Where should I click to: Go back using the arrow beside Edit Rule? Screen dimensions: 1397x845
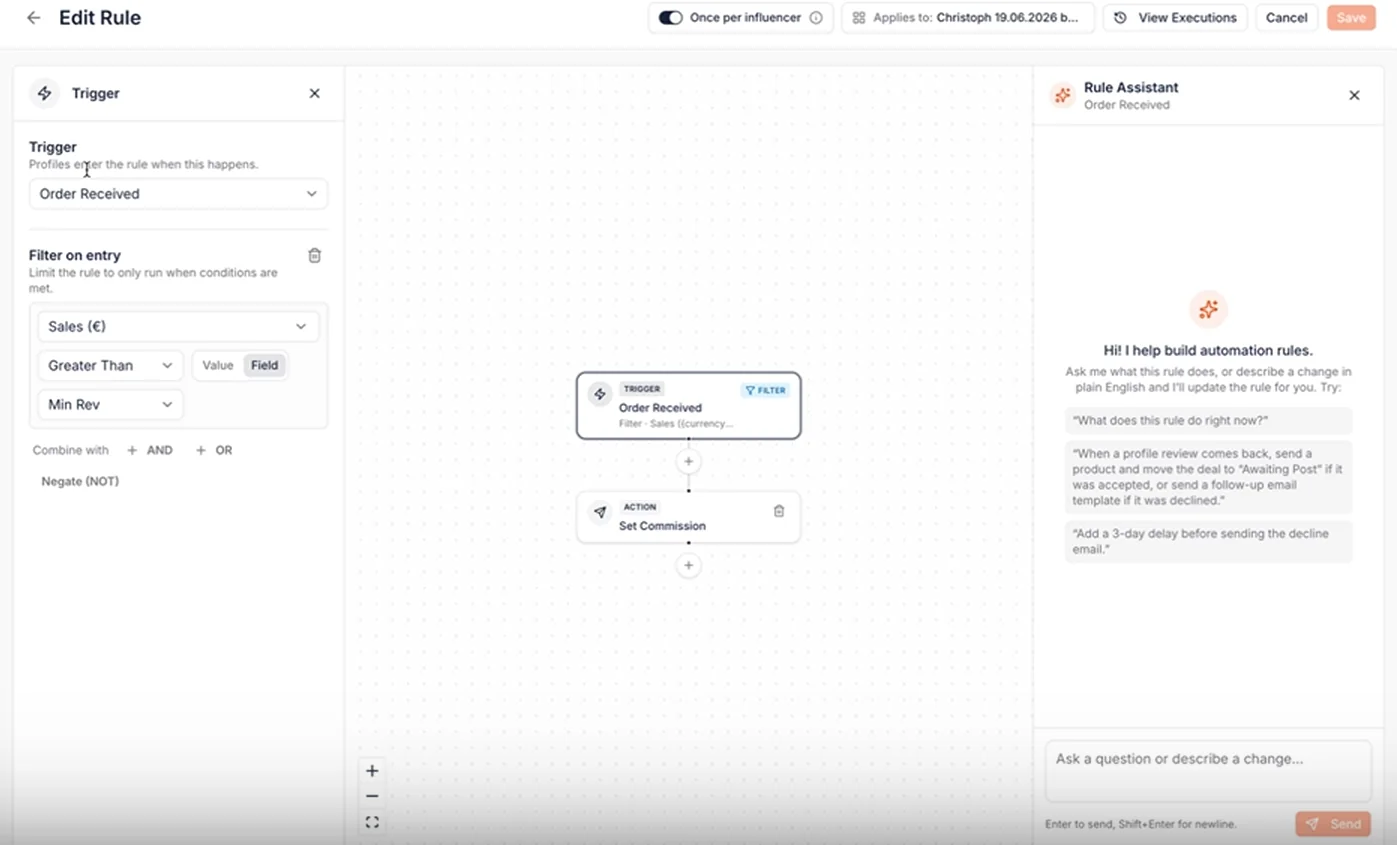[x=34, y=18]
